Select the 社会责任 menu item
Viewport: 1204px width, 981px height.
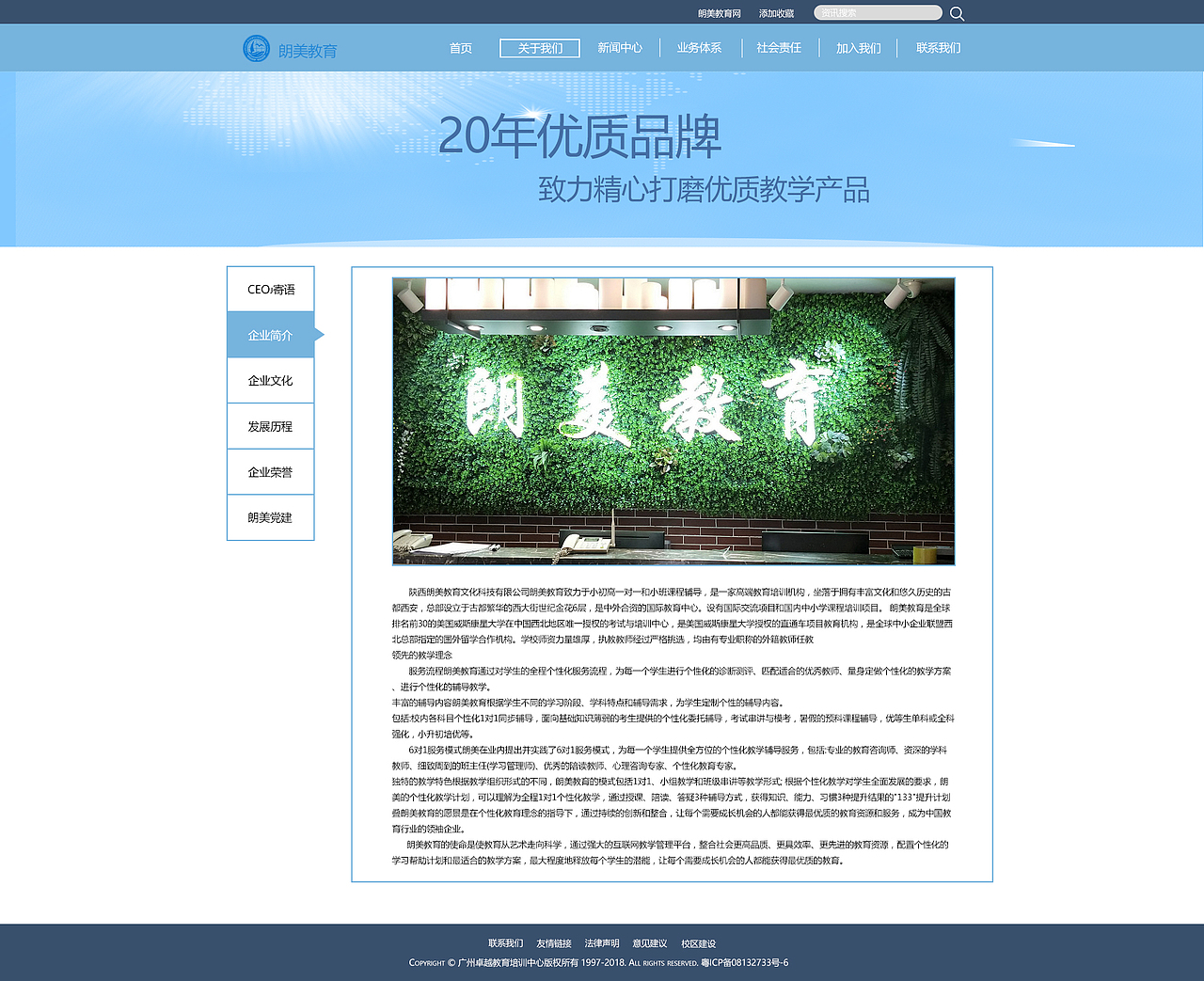pos(778,47)
